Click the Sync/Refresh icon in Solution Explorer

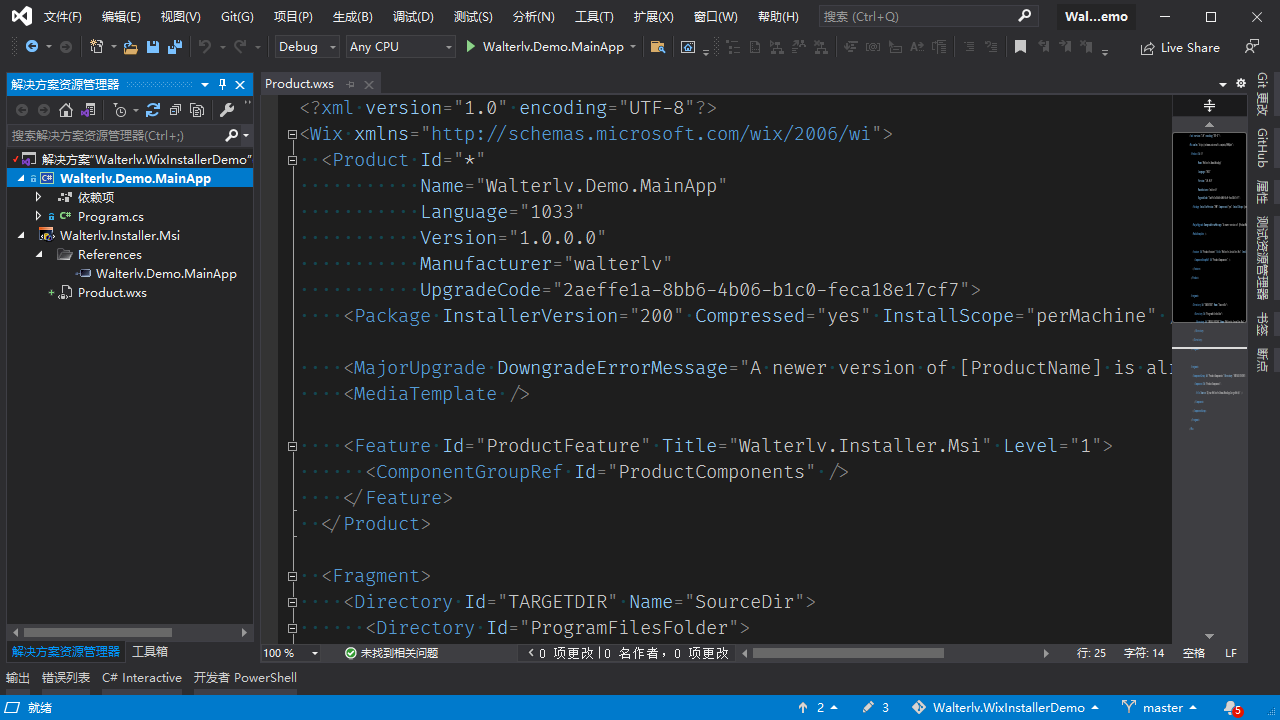coord(153,110)
